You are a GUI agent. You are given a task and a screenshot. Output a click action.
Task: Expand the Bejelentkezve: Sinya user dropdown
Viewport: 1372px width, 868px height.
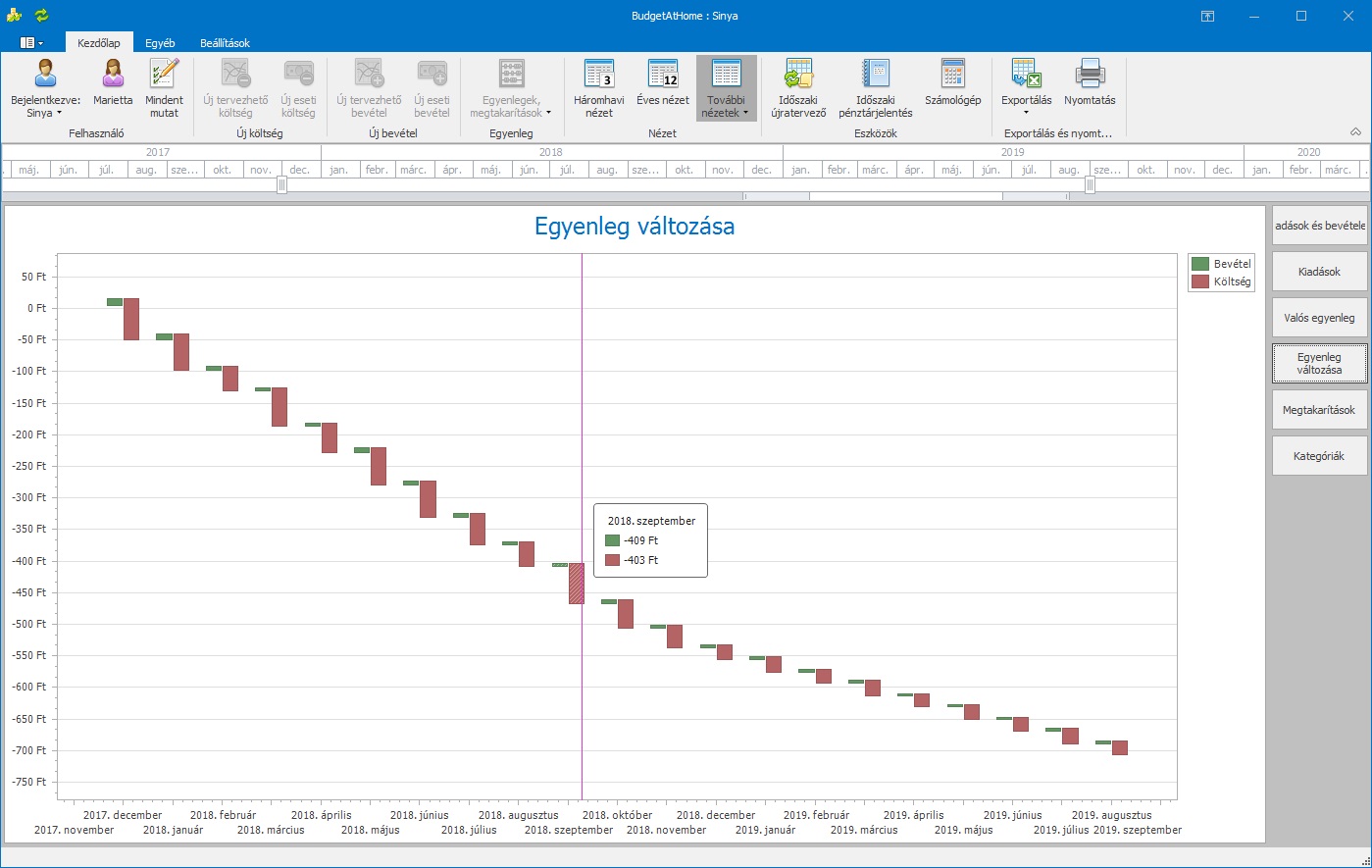pyautogui.click(x=45, y=88)
